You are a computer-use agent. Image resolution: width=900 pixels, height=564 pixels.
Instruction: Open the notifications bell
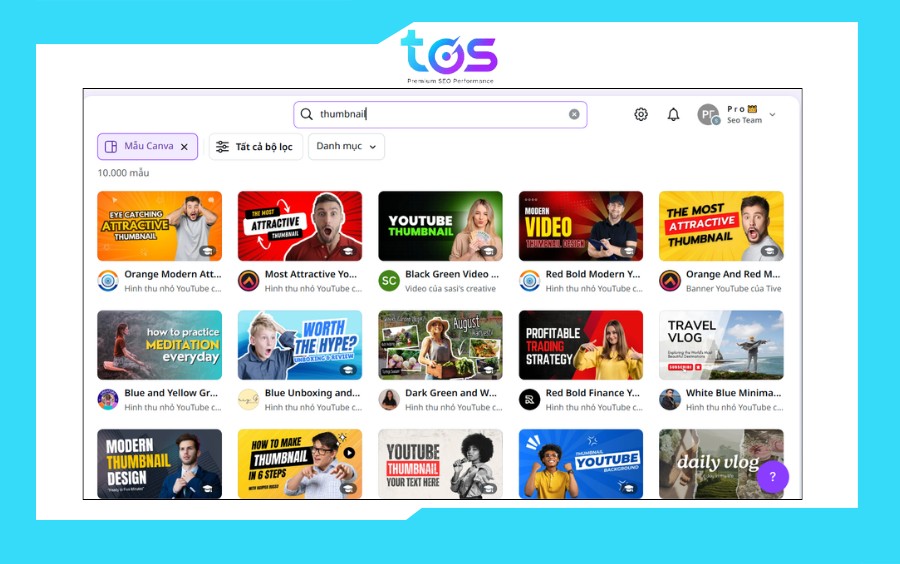(x=673, y=115)
